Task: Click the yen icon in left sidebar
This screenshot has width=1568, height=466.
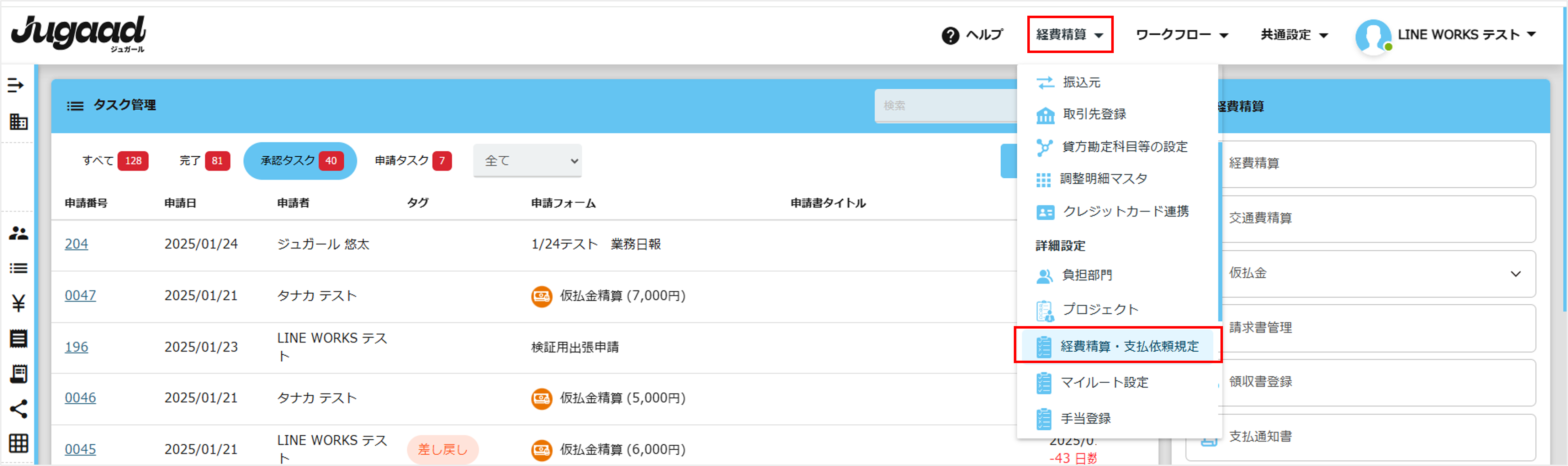Action: tap(18, 303)
